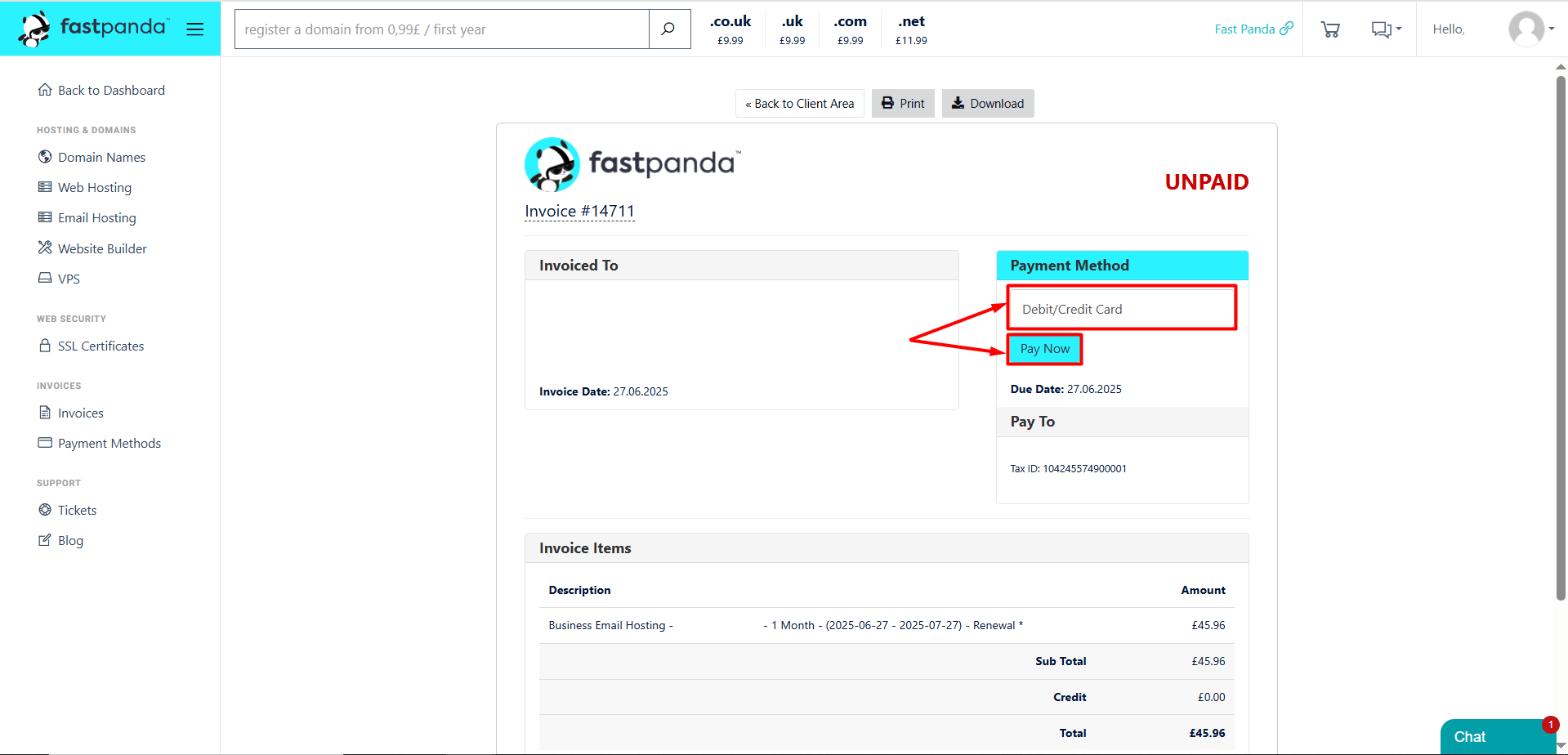Open the user avatar account menu
Image resolution: width=1568 pixels, height=755 pixels.
pyautogui.click(x=1531, y=29)
